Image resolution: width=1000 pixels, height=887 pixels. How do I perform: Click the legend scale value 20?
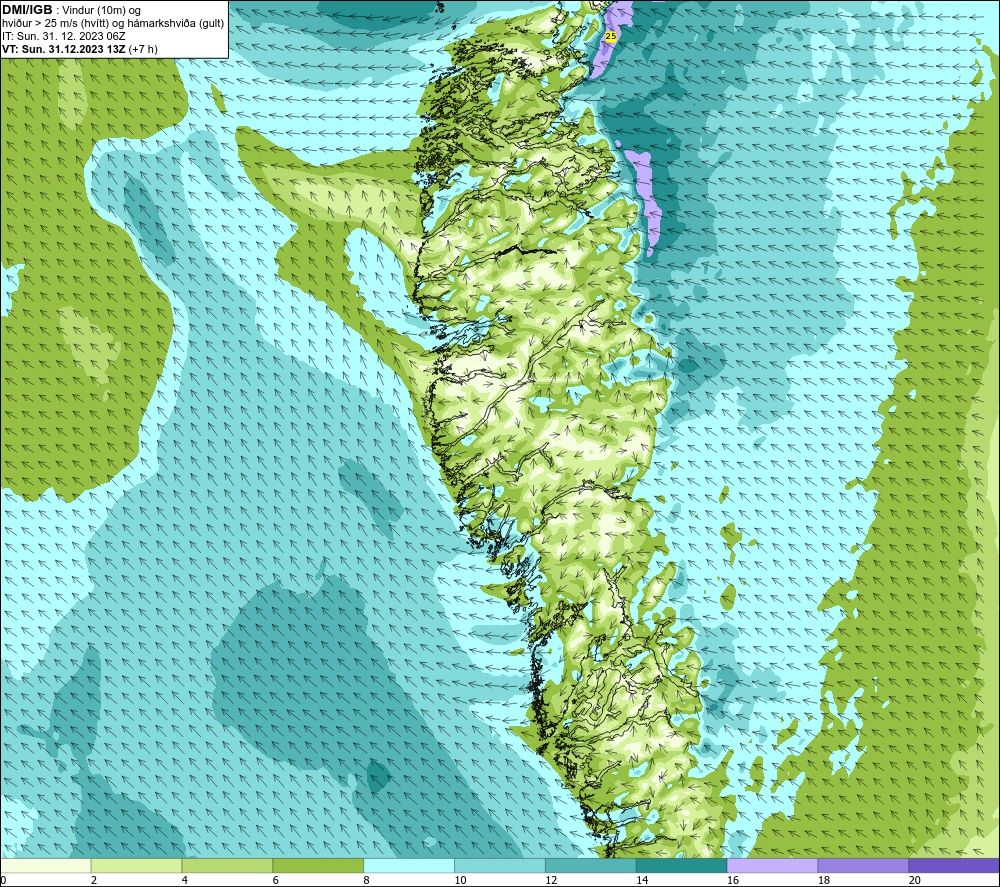(x=915, y=880)
